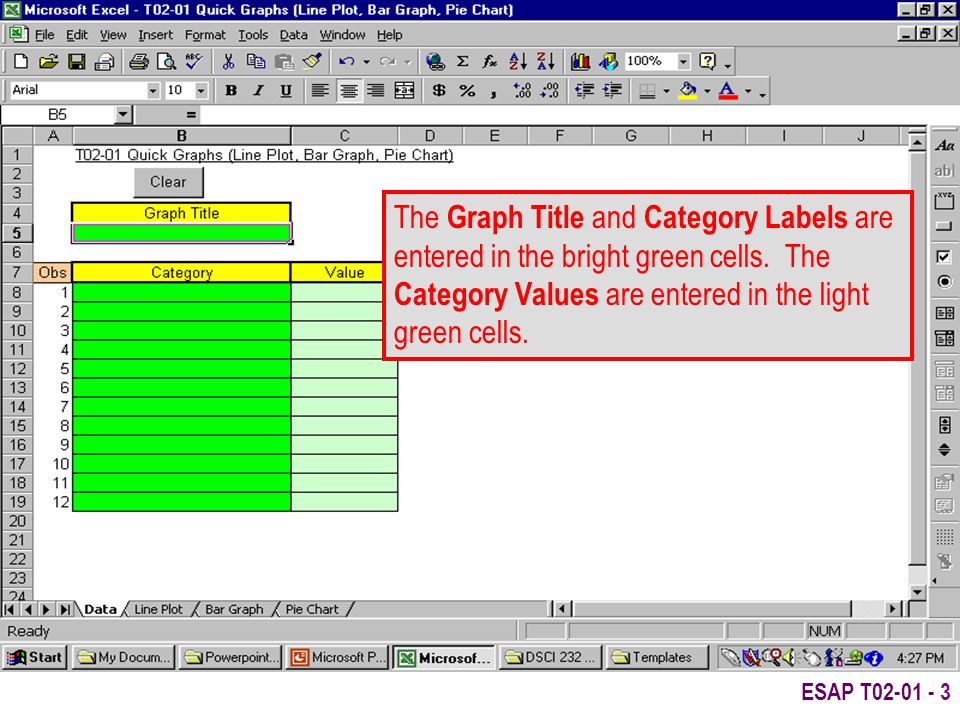Open Print Preview from the toolbar

coord(166,61)
